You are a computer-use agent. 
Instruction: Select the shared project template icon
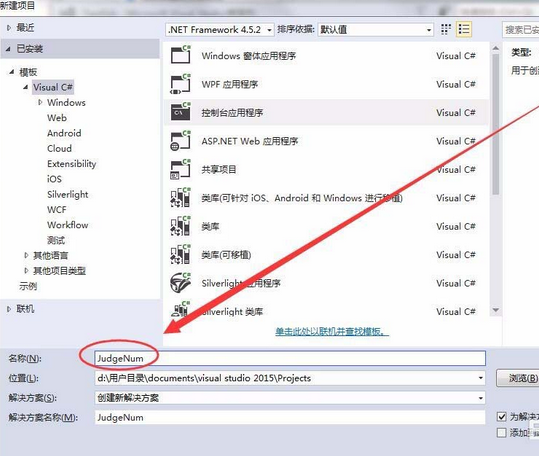coord(180,169)
